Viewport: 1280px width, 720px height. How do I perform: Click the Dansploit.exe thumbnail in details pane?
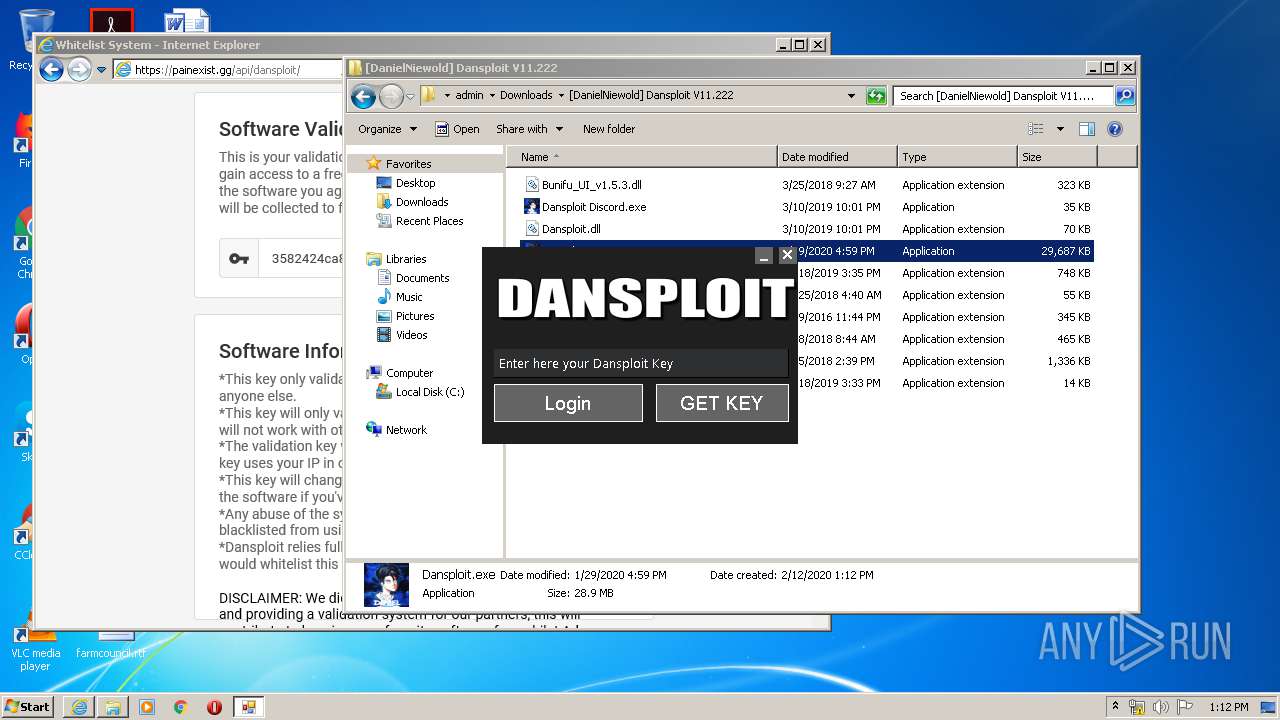386,586
